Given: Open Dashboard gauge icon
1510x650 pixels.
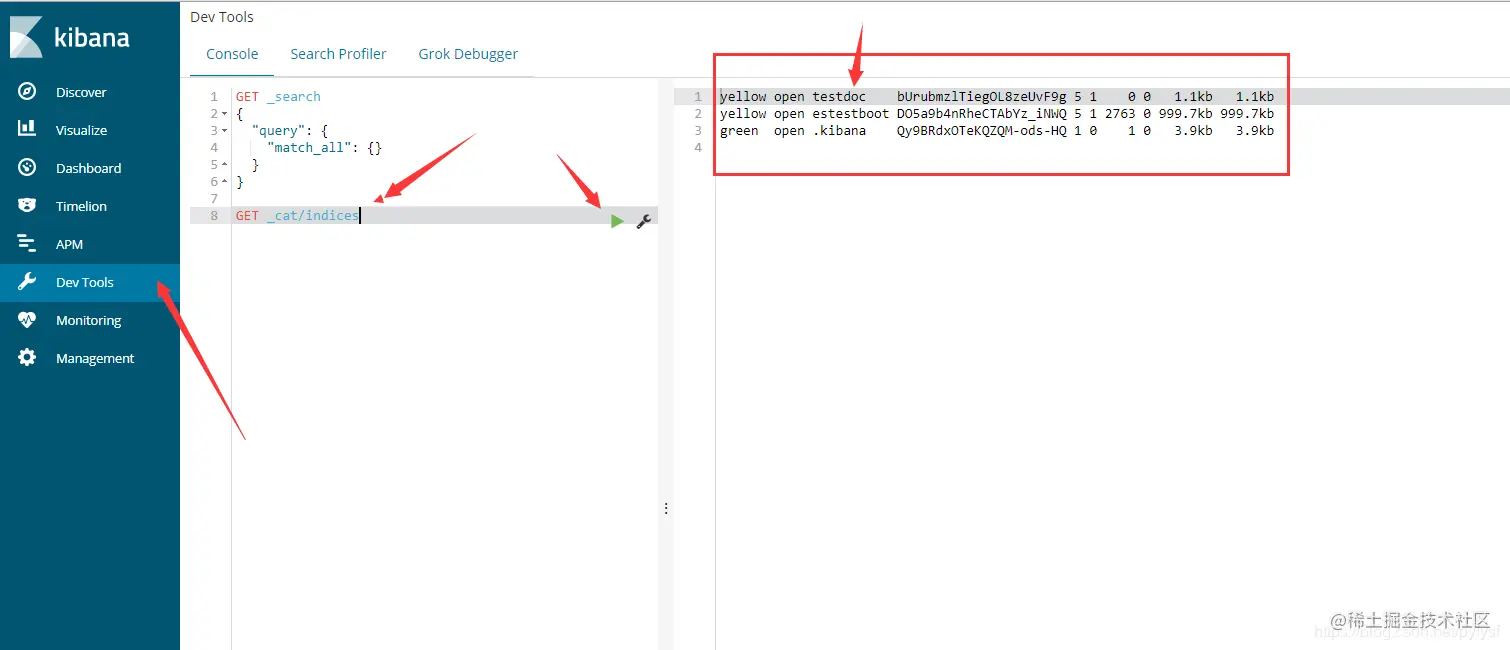Looking at the screenshot, I should click(x=27, y=167).
